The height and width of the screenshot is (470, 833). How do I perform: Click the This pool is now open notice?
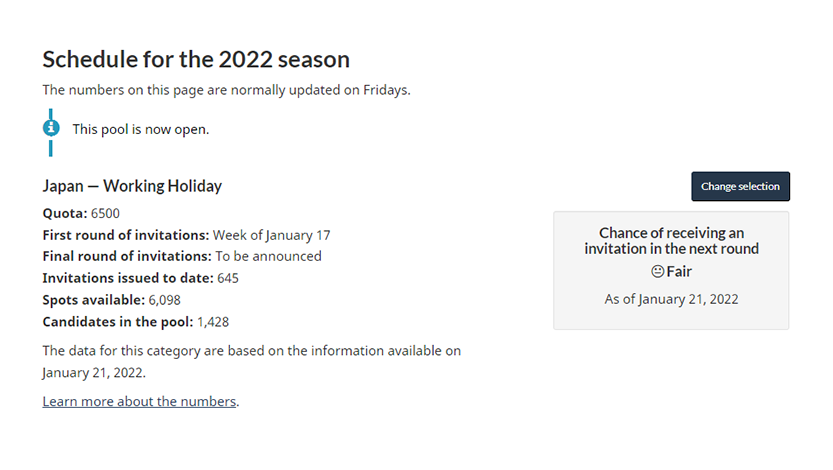click(141, 129)
